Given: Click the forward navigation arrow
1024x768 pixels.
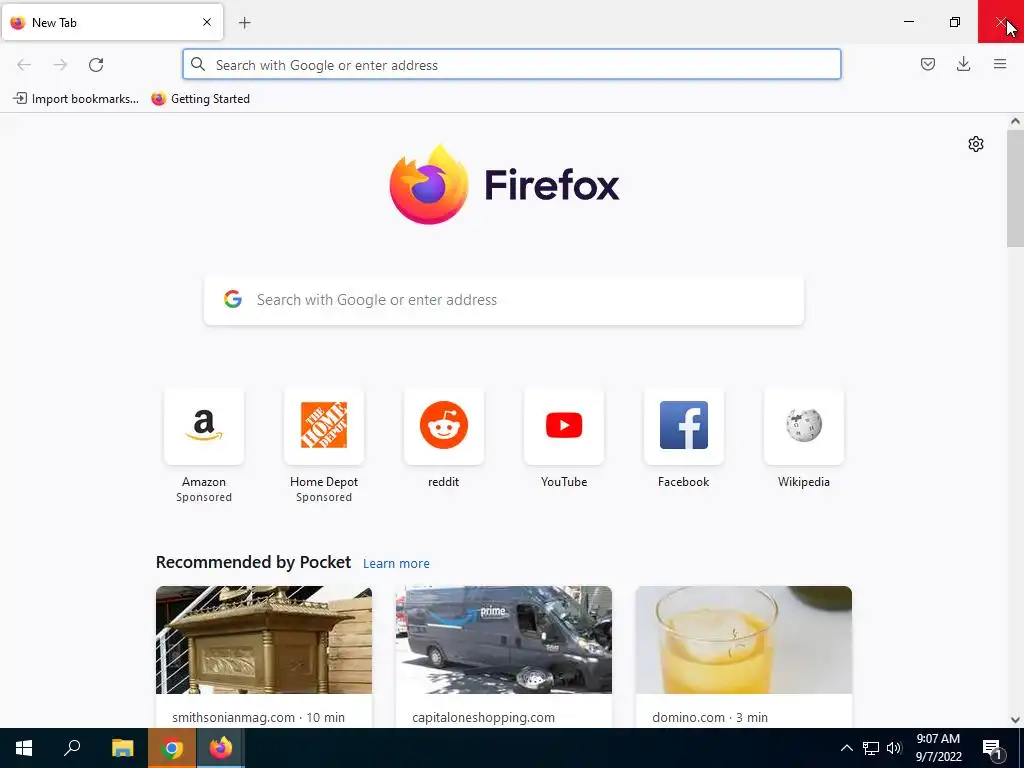Looking at the screenshot, I should (x=60, y=65).
